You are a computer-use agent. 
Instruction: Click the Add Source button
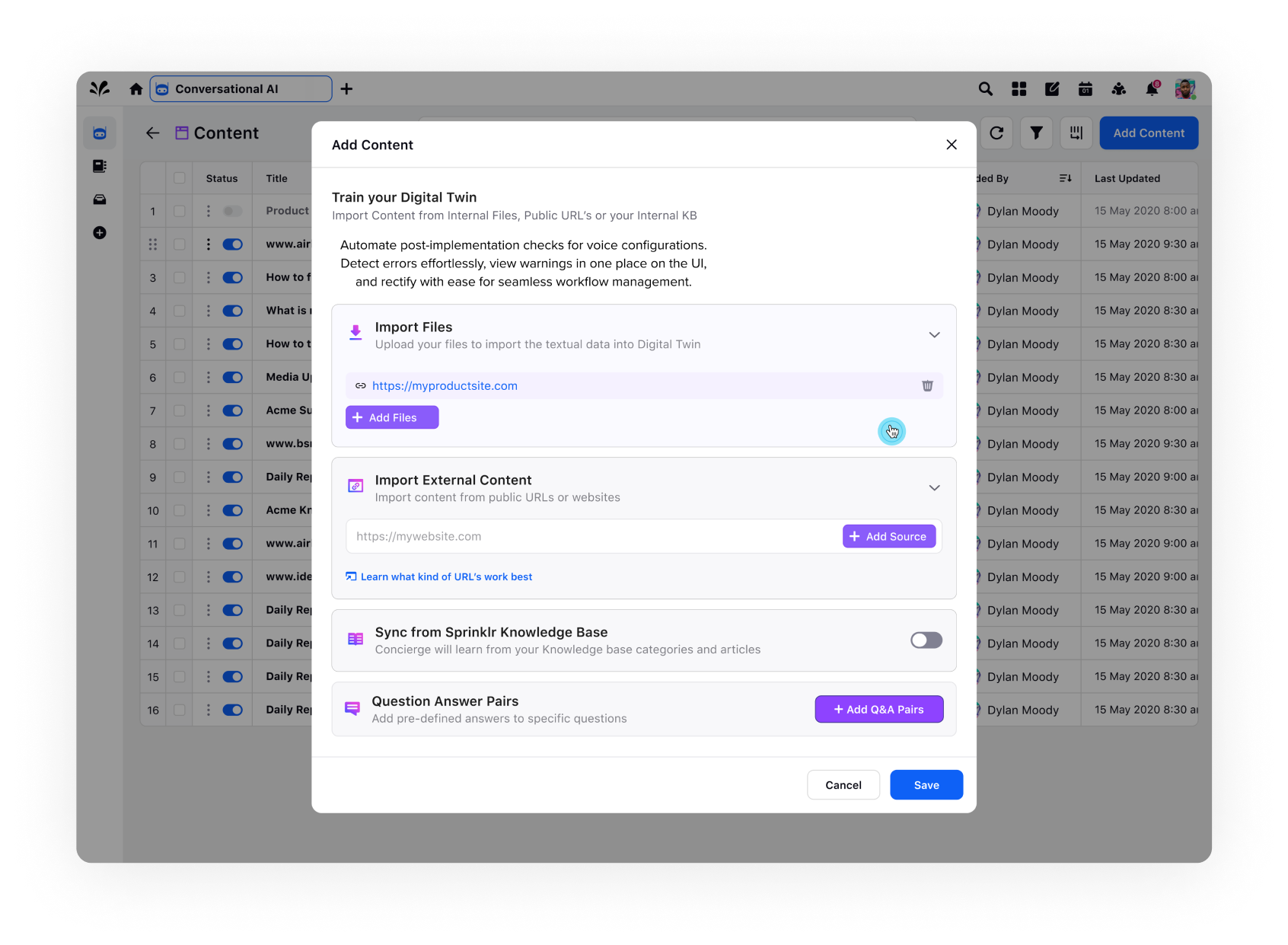[889, 537]
